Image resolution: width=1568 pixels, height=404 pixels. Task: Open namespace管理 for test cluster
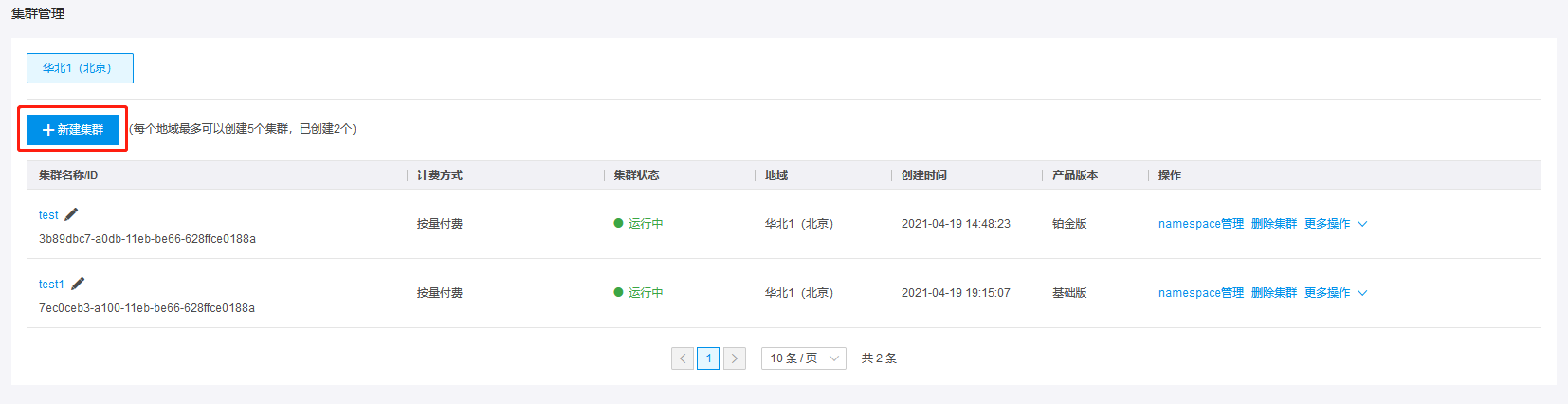click(x=1200, y=224)
